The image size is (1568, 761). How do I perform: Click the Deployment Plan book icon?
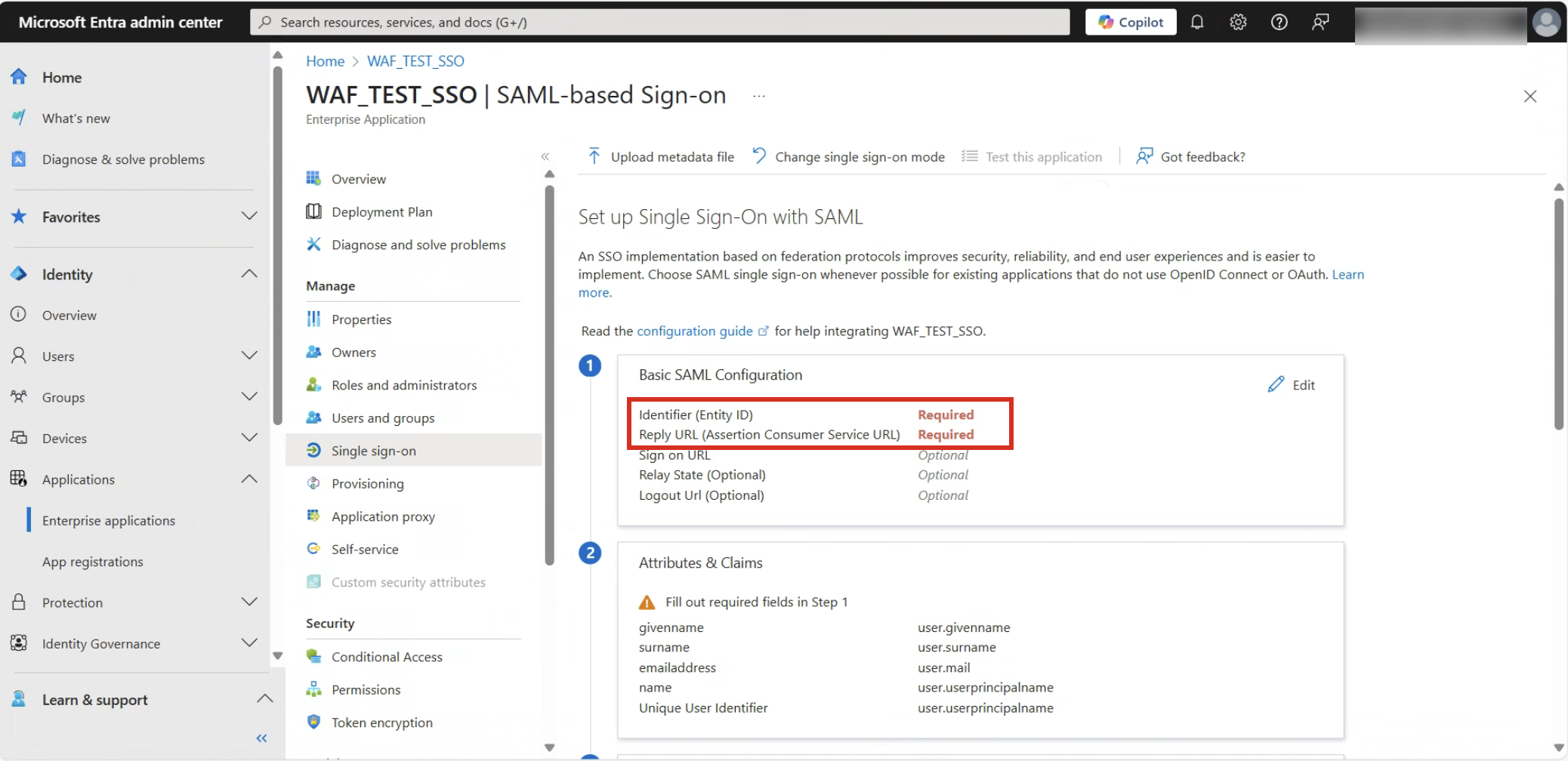(313, 211)
